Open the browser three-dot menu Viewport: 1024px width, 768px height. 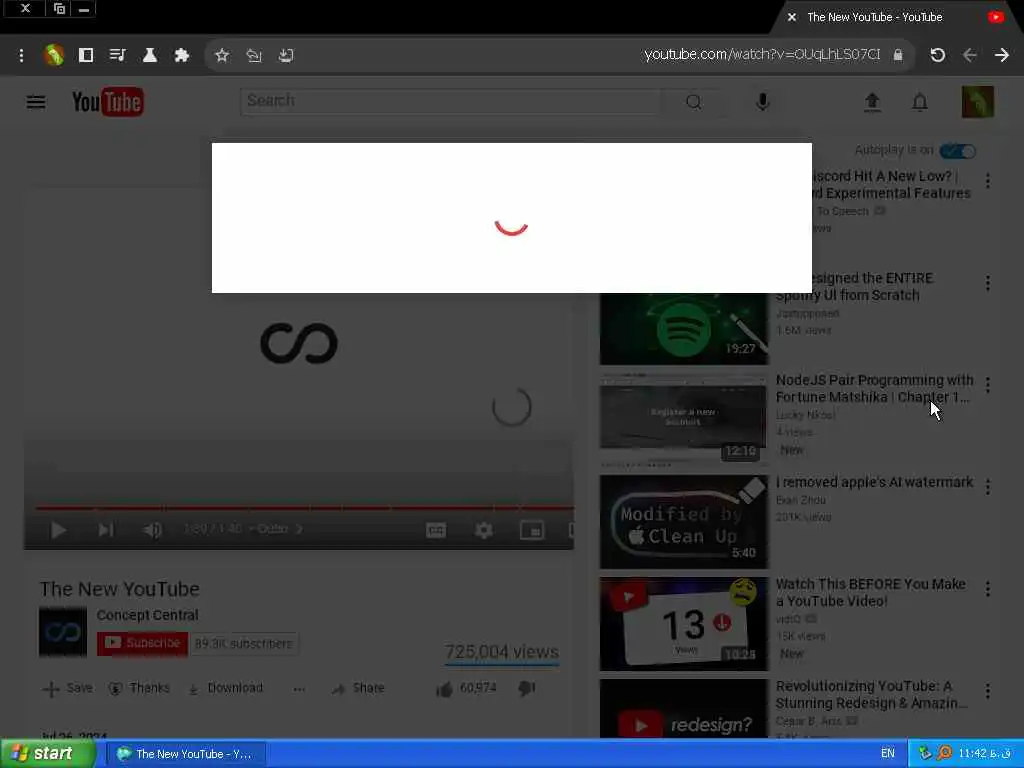(x=22, y=56)
